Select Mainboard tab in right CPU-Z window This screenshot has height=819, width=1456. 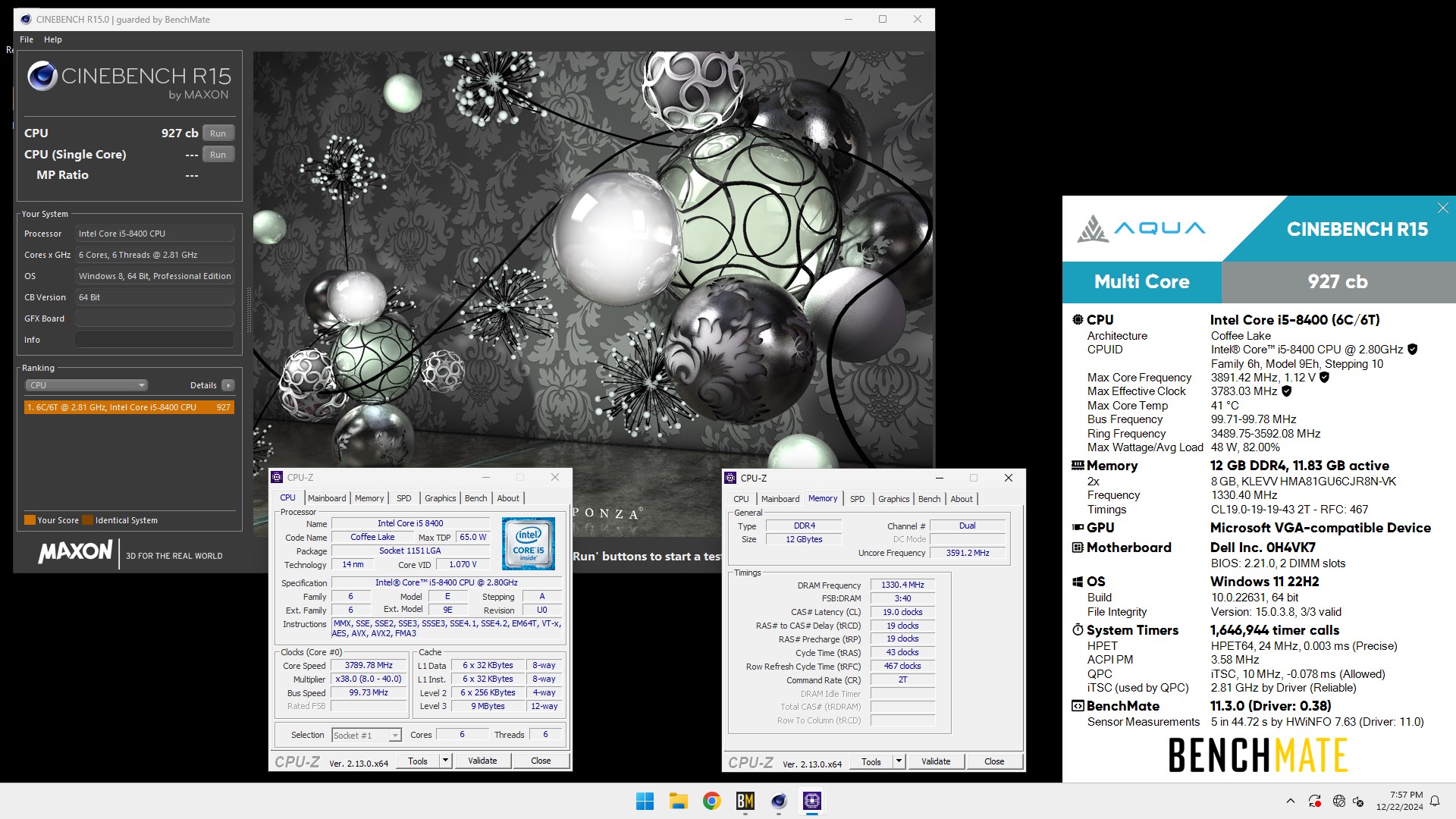point(780,499)
